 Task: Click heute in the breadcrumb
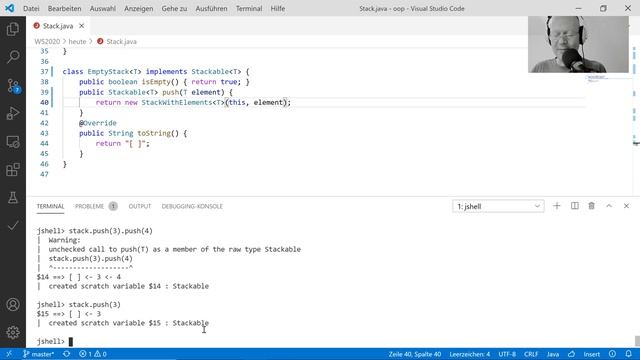[77, 41]
